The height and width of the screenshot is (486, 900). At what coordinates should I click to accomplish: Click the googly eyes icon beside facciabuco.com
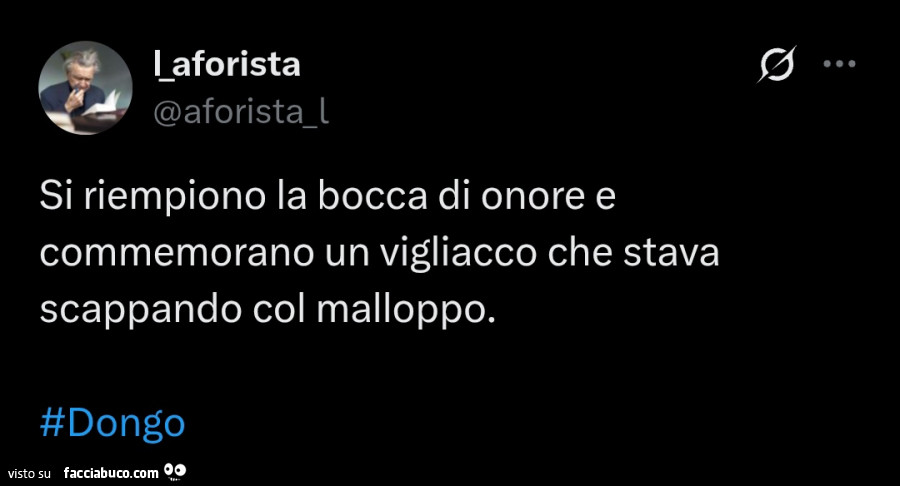(x=174, y=472)
